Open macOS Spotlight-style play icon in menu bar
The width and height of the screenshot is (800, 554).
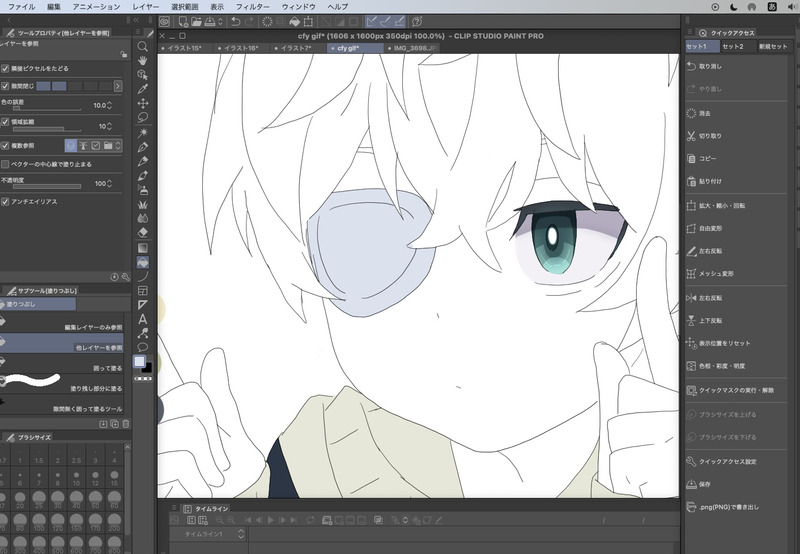(x=715, y=7)
